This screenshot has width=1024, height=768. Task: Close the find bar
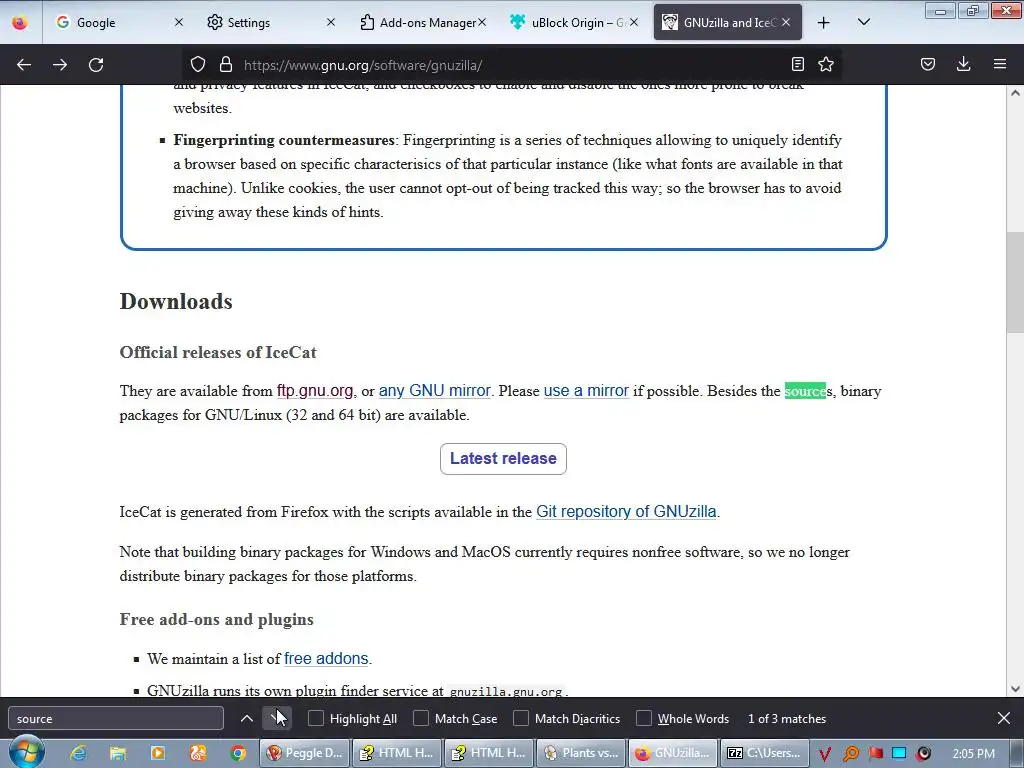tap(1004, 718)
